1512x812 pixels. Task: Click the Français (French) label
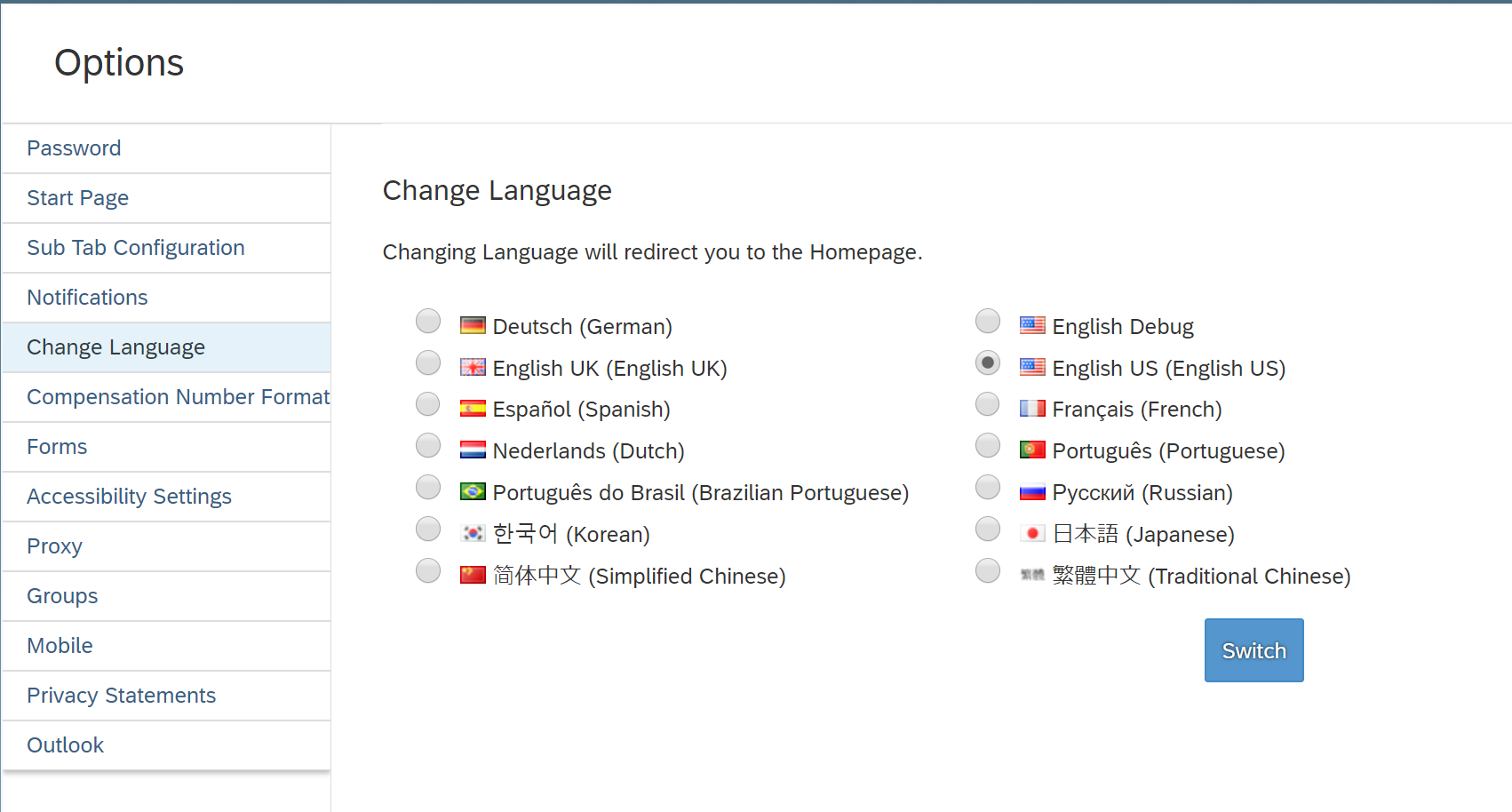coord(1137,410)
